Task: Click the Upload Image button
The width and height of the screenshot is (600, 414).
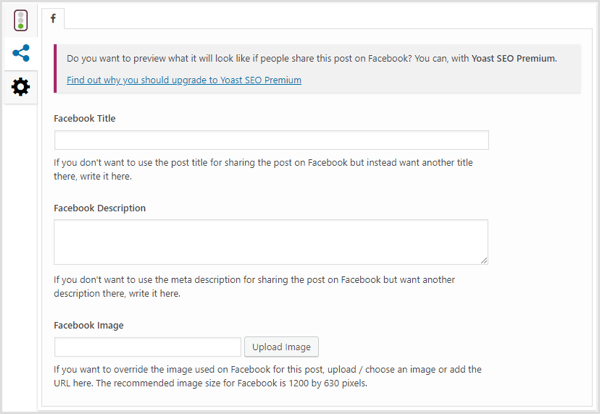Action: pyautogui.click(x=281, y=347)
